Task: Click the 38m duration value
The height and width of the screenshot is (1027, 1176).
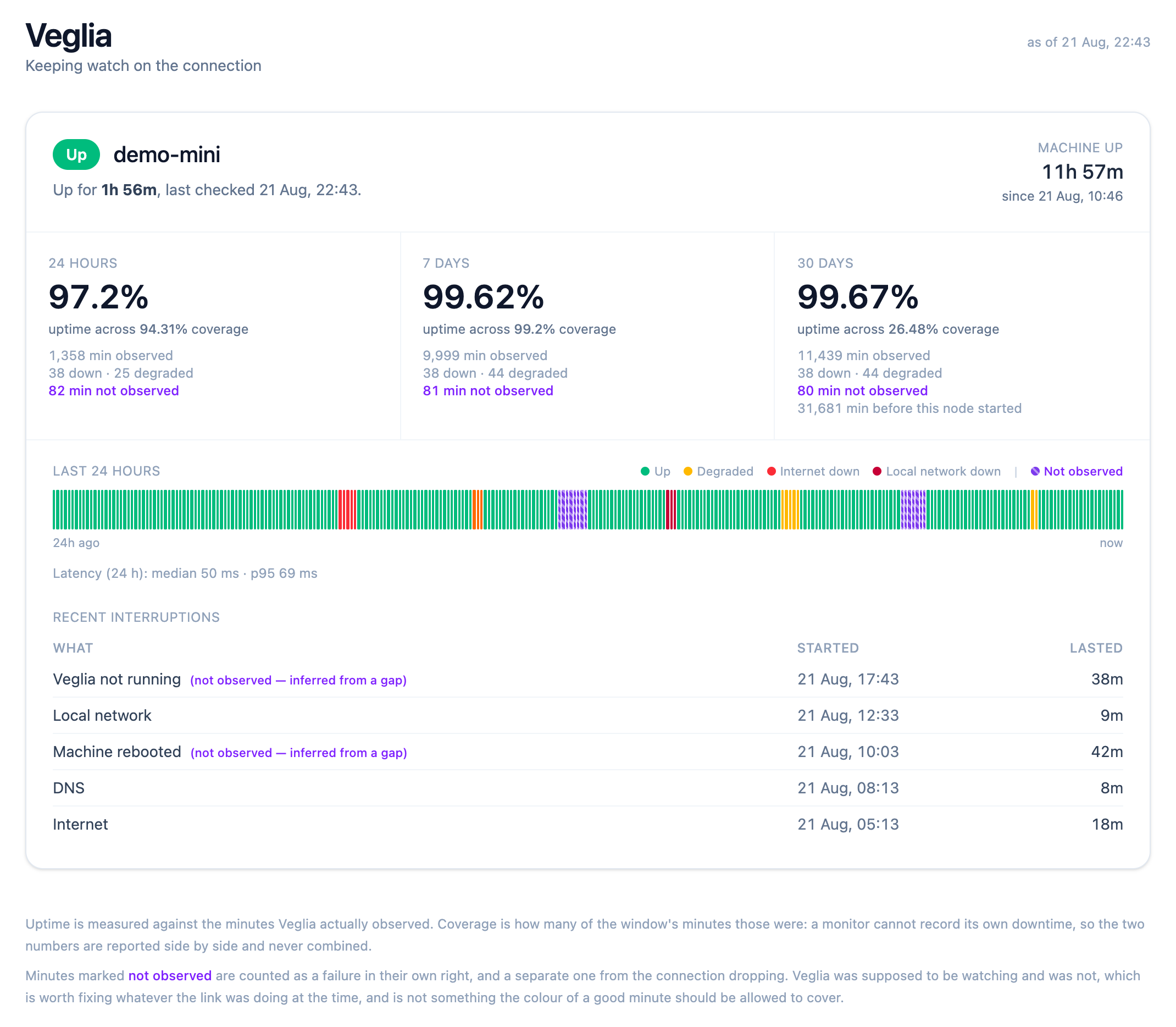Action: pyautogui.click(x=1107, y=679)
